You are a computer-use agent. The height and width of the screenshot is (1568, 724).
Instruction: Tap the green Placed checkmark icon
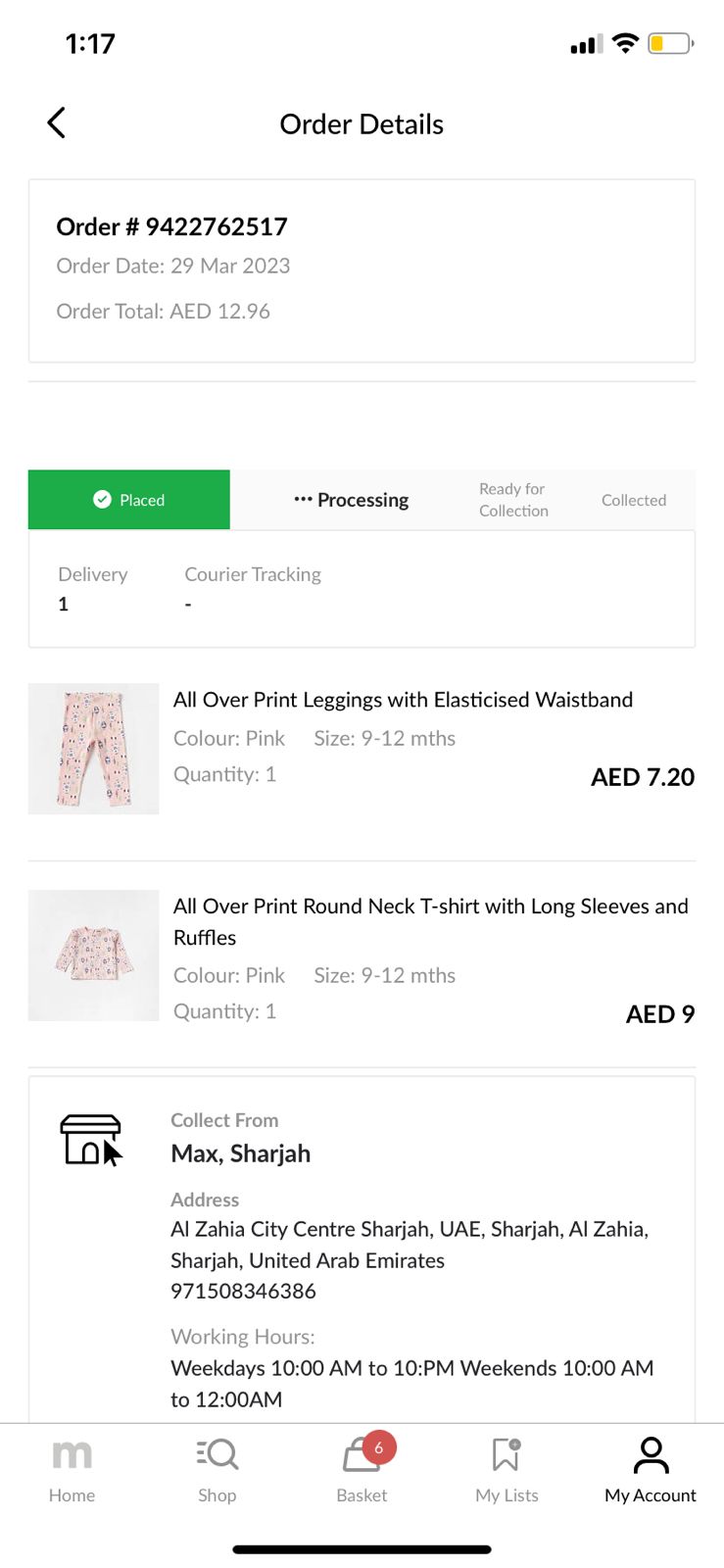[102, 500]
